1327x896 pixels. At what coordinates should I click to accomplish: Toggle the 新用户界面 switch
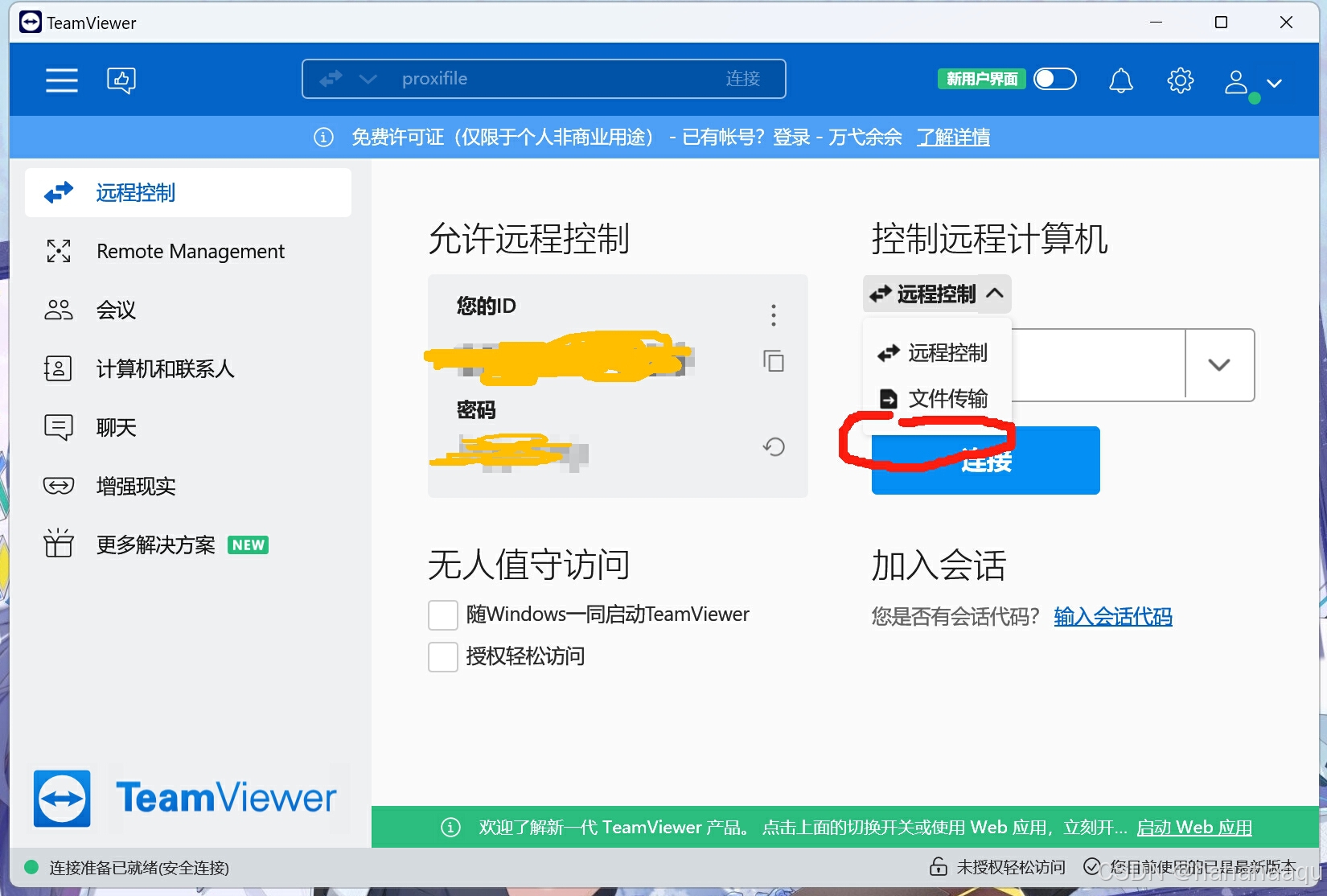[1054, 78]
